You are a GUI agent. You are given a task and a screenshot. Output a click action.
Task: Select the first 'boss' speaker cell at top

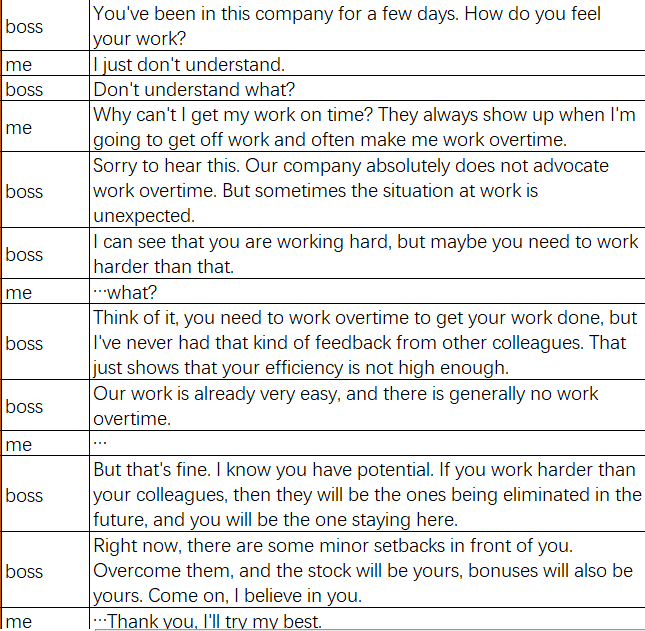(45, 25)
